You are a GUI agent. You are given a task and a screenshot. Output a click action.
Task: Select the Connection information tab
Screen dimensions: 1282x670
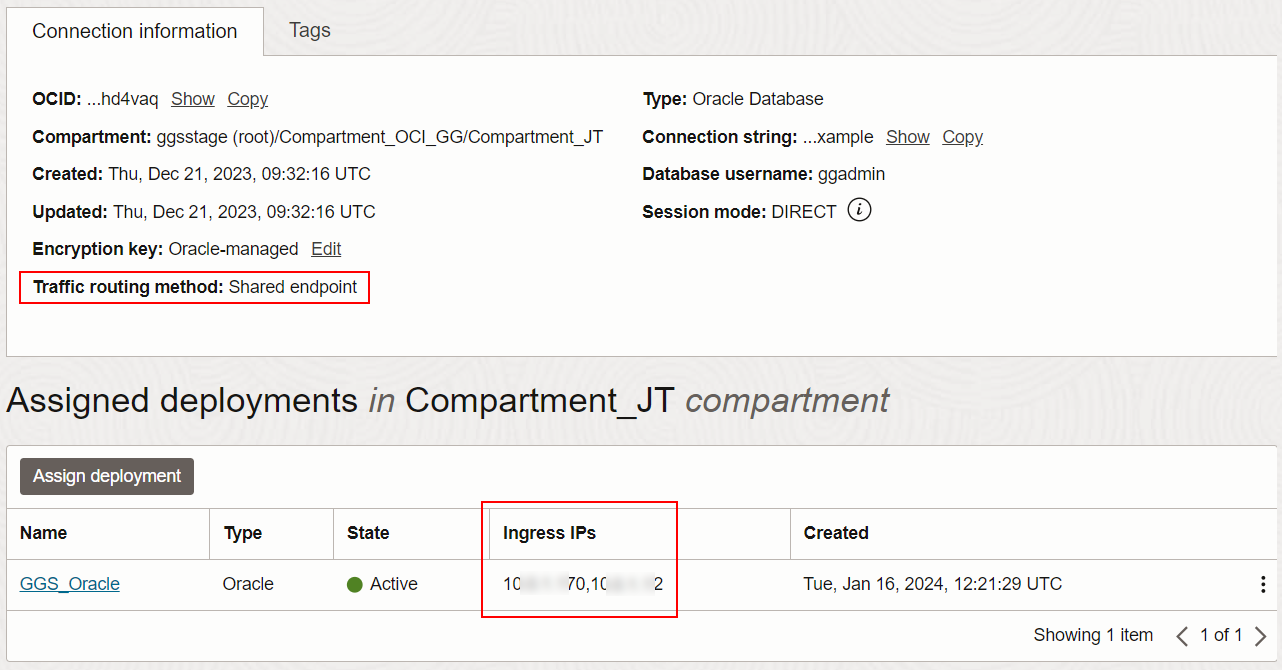pyautogui.click(x=134, y=30)
